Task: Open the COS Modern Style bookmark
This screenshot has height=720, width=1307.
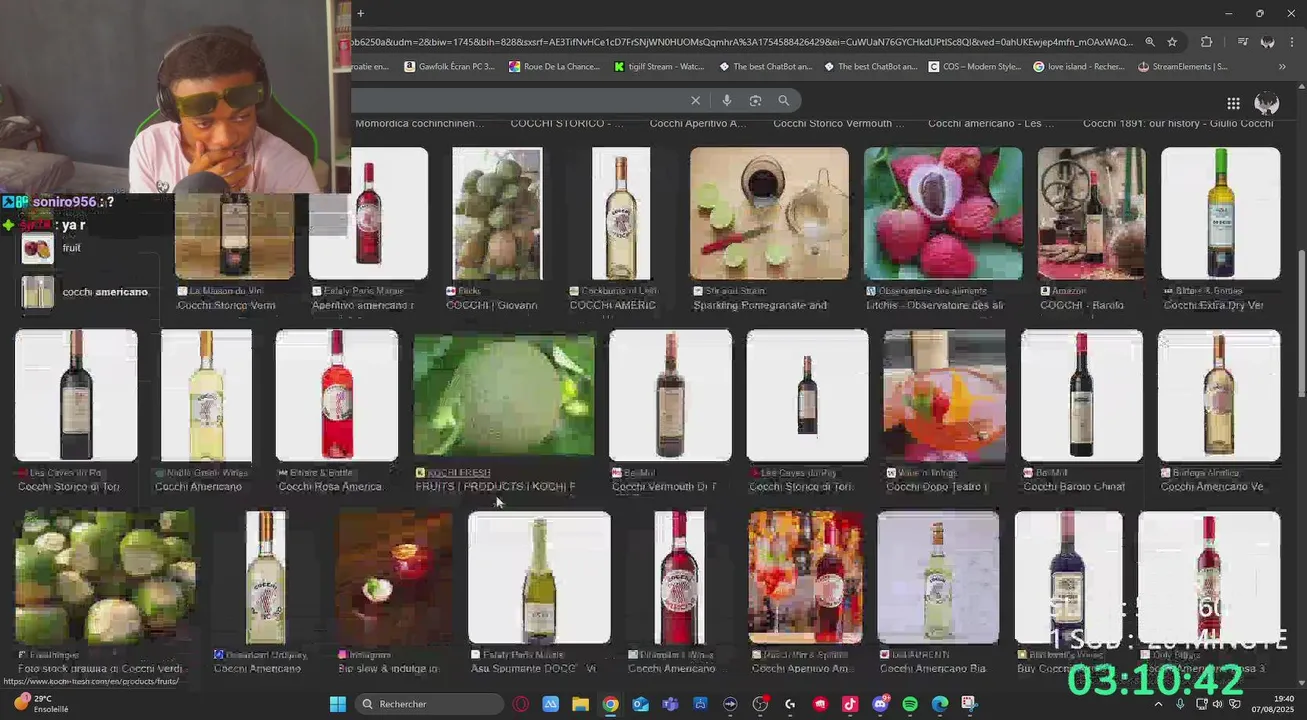Action: point(975,67)
